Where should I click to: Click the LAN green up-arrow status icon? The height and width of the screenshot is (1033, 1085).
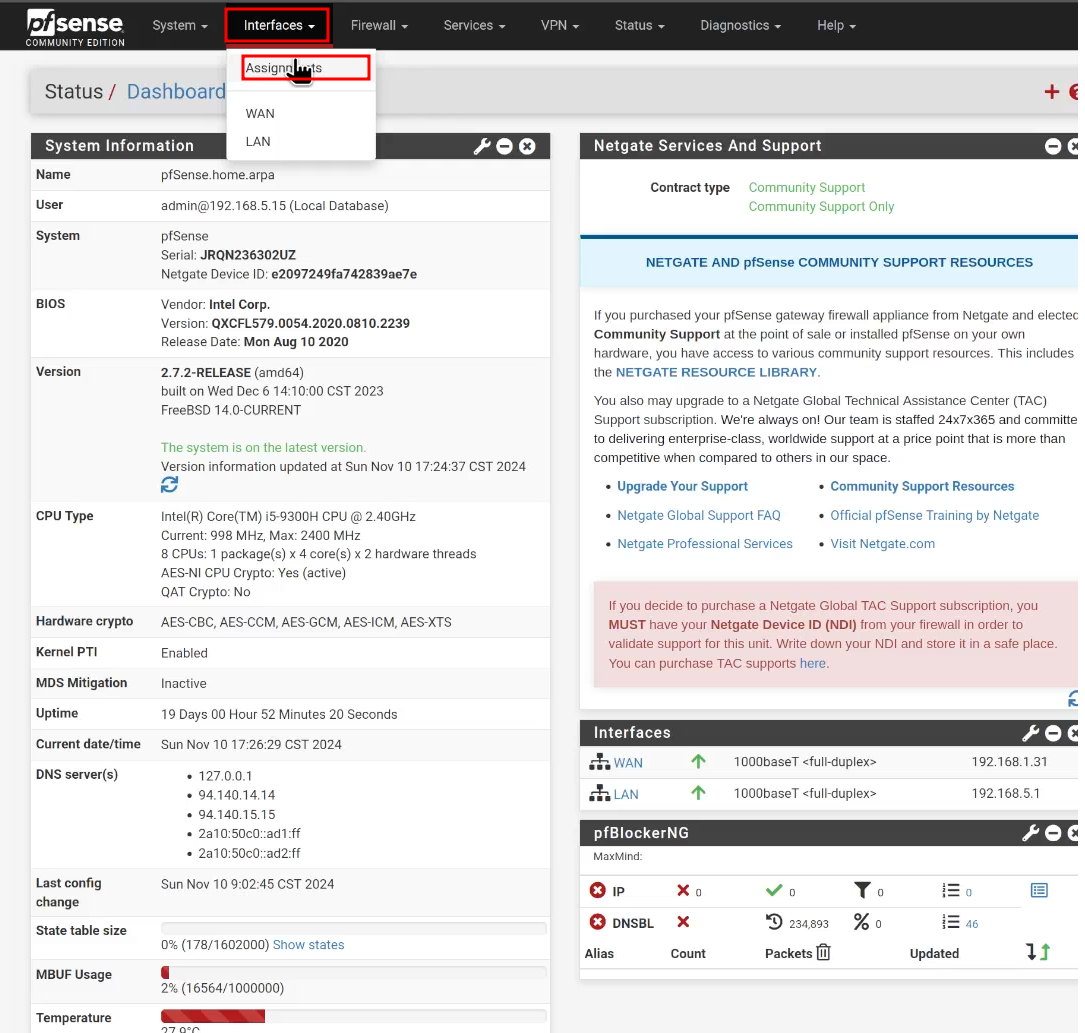[x=698, y=793]
